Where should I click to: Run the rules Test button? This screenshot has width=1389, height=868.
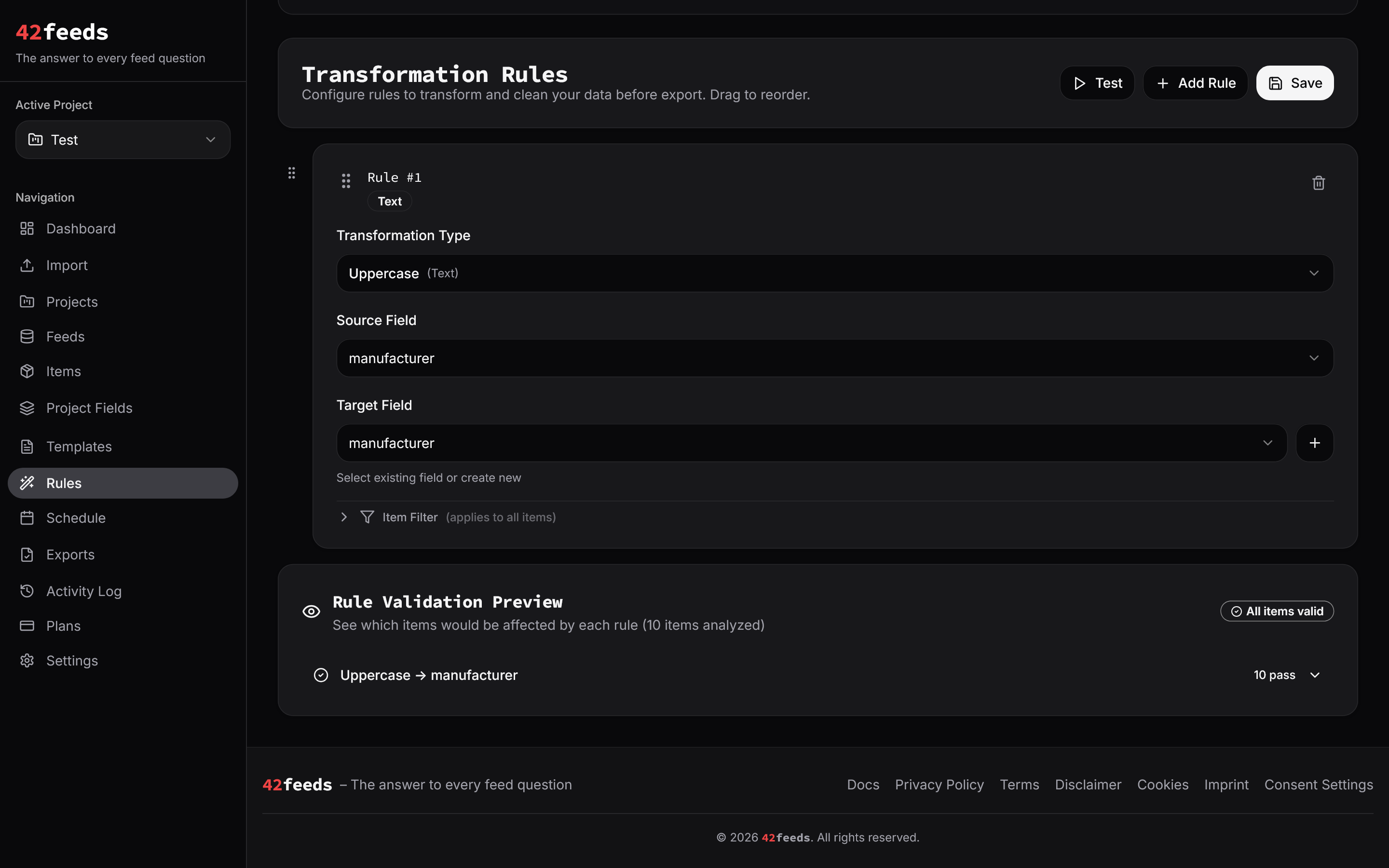[1097, 83]
